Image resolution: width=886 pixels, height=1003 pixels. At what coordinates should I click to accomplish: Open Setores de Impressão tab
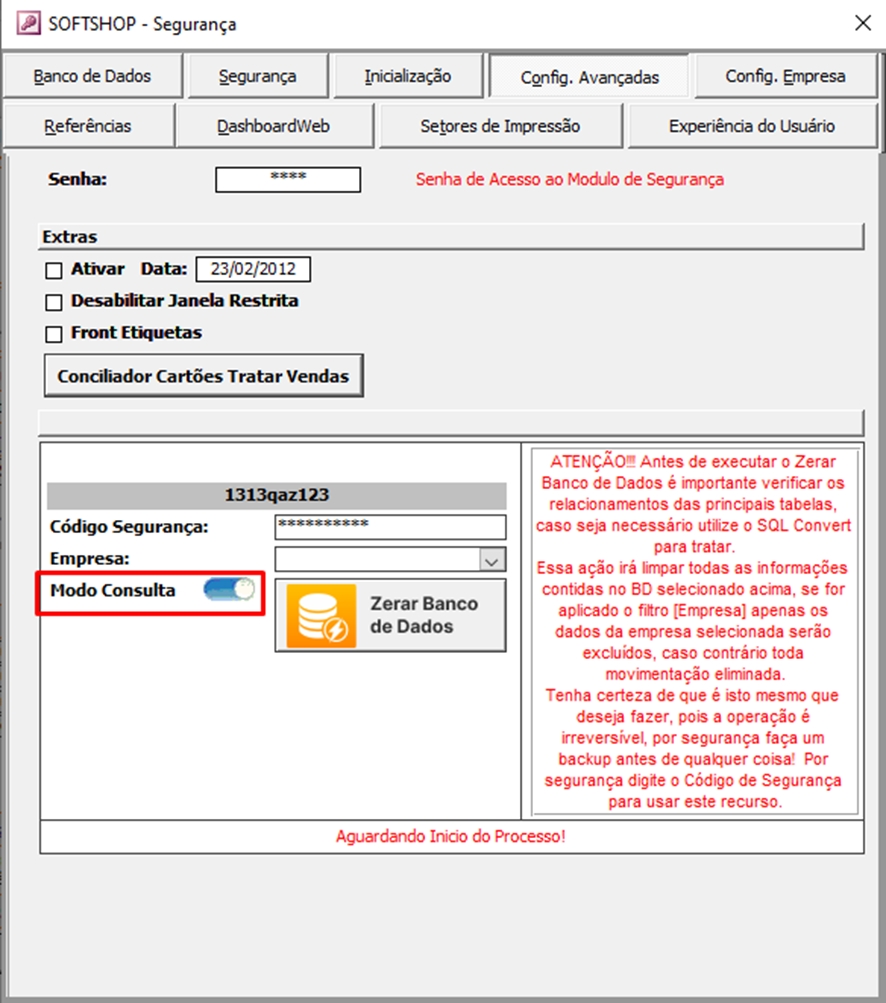[x=500, y=126]
